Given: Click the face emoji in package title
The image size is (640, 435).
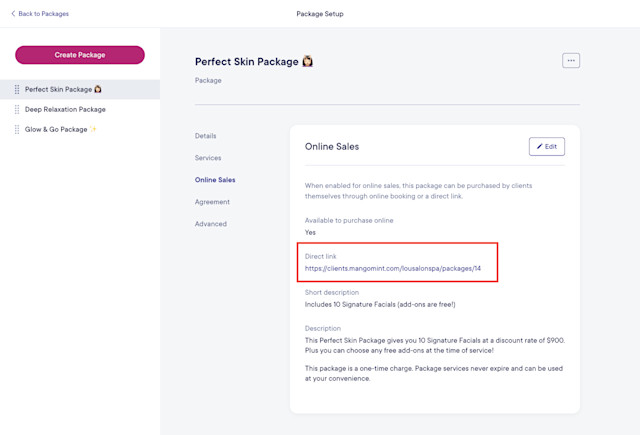Looking at the screenshot, I should pos(307,61).
